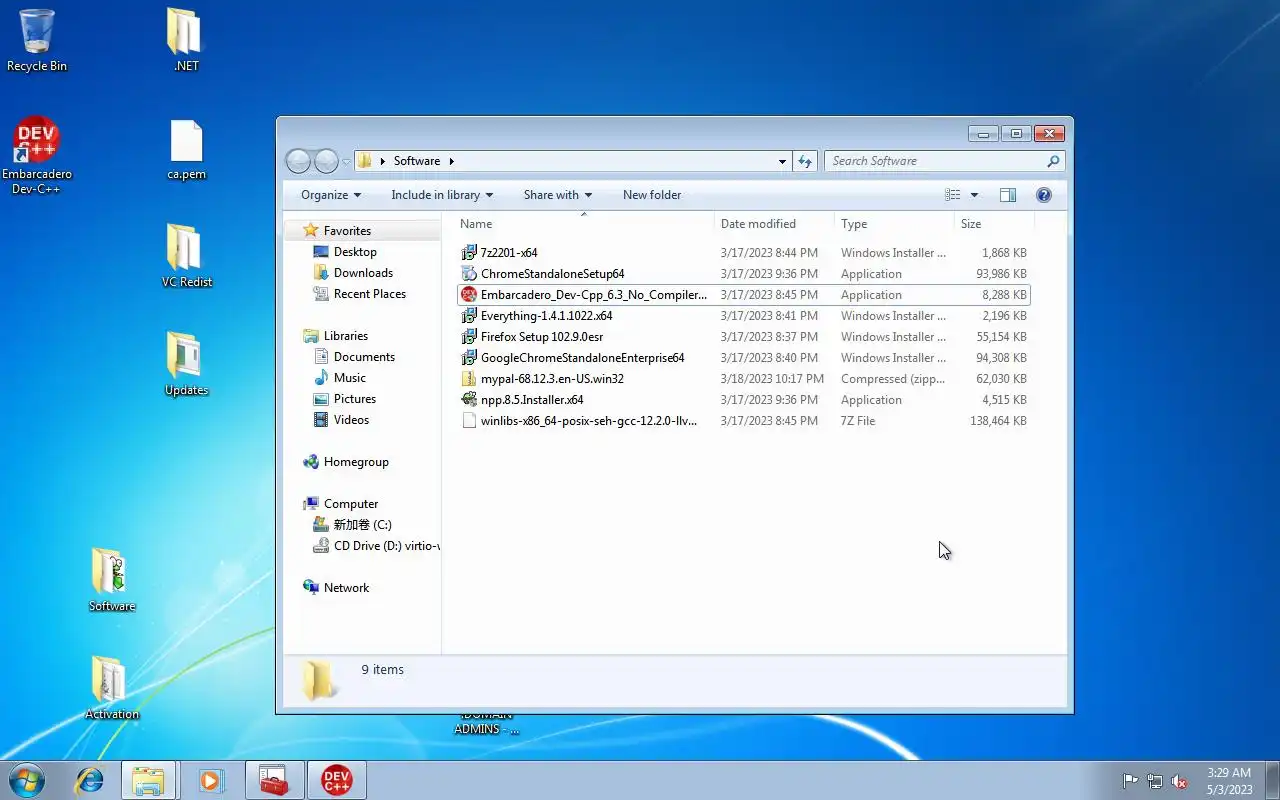Sort by the Type column header
The image size is (1280, 800).
[x=895, y=224]
